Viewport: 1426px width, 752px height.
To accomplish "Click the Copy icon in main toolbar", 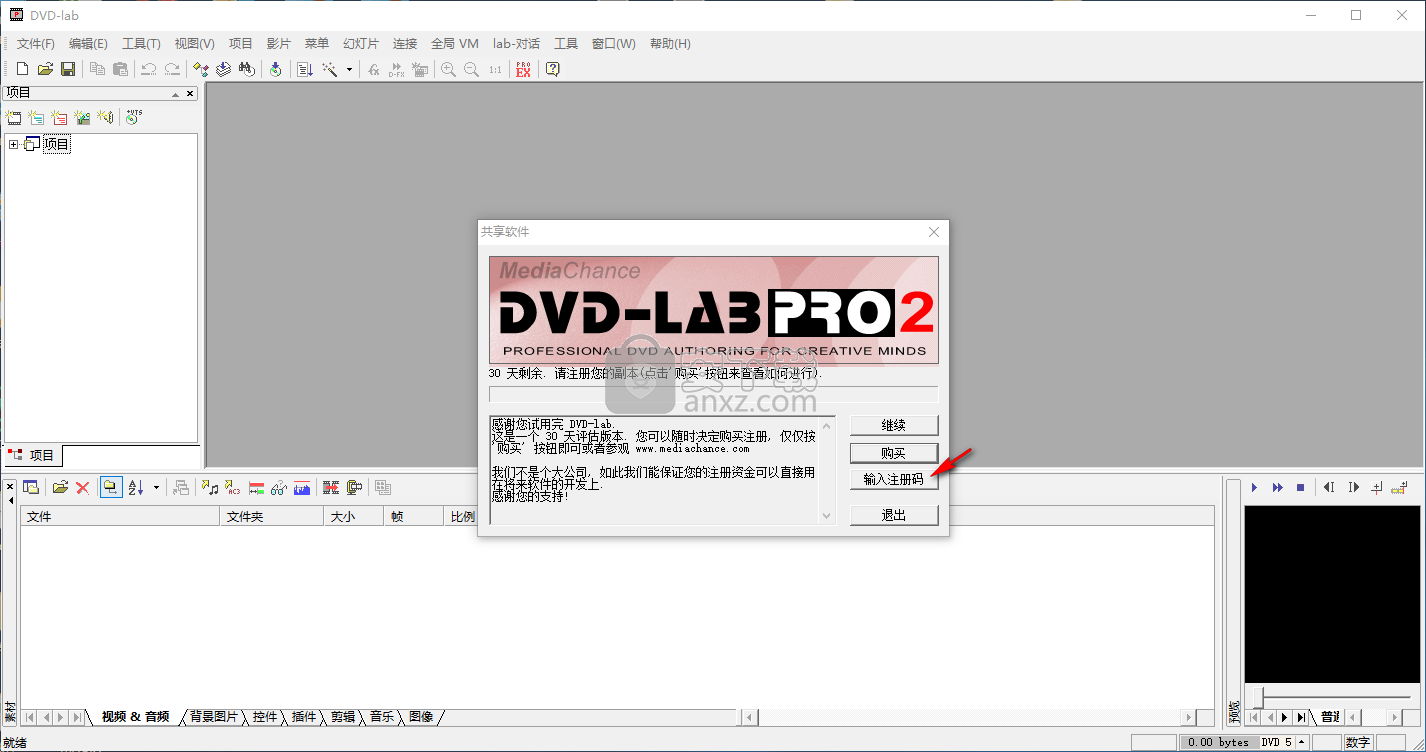I will click(97, 69).
